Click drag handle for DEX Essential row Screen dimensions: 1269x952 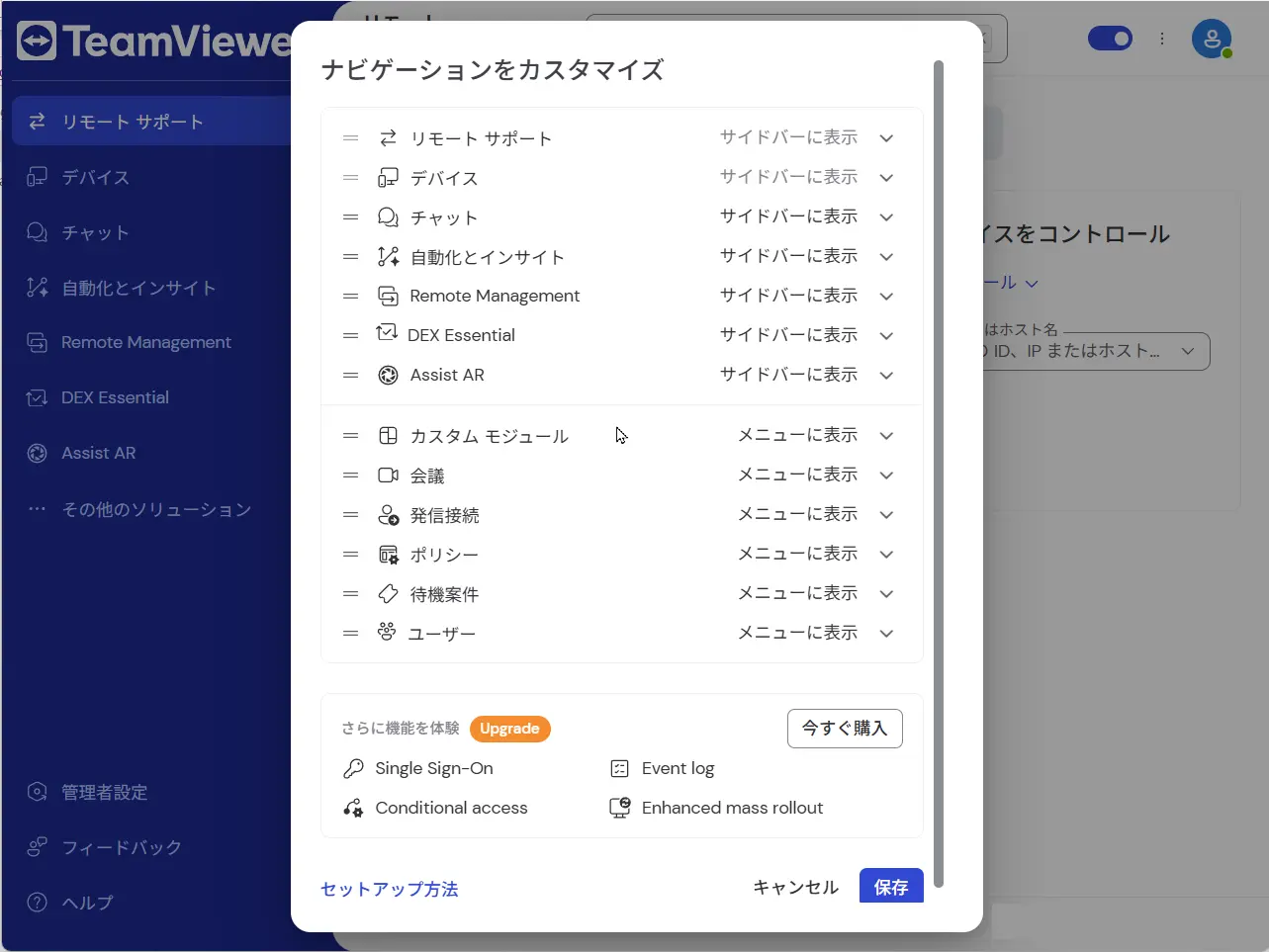350,335
